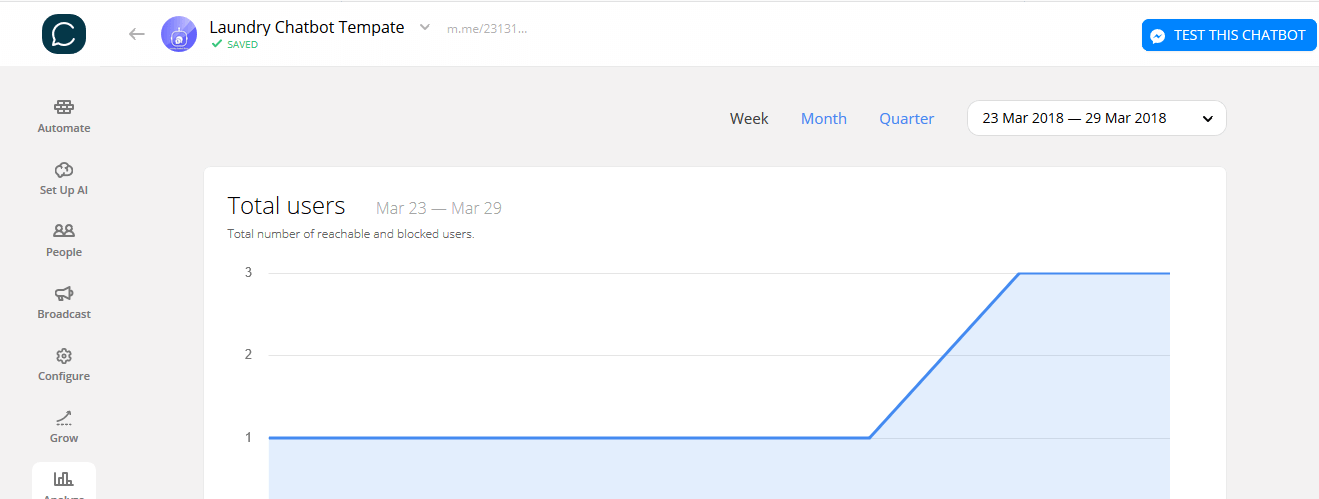
Task: Click the Messenger icon in test button
Action: pyautogui.click(x=1157, y=35)
